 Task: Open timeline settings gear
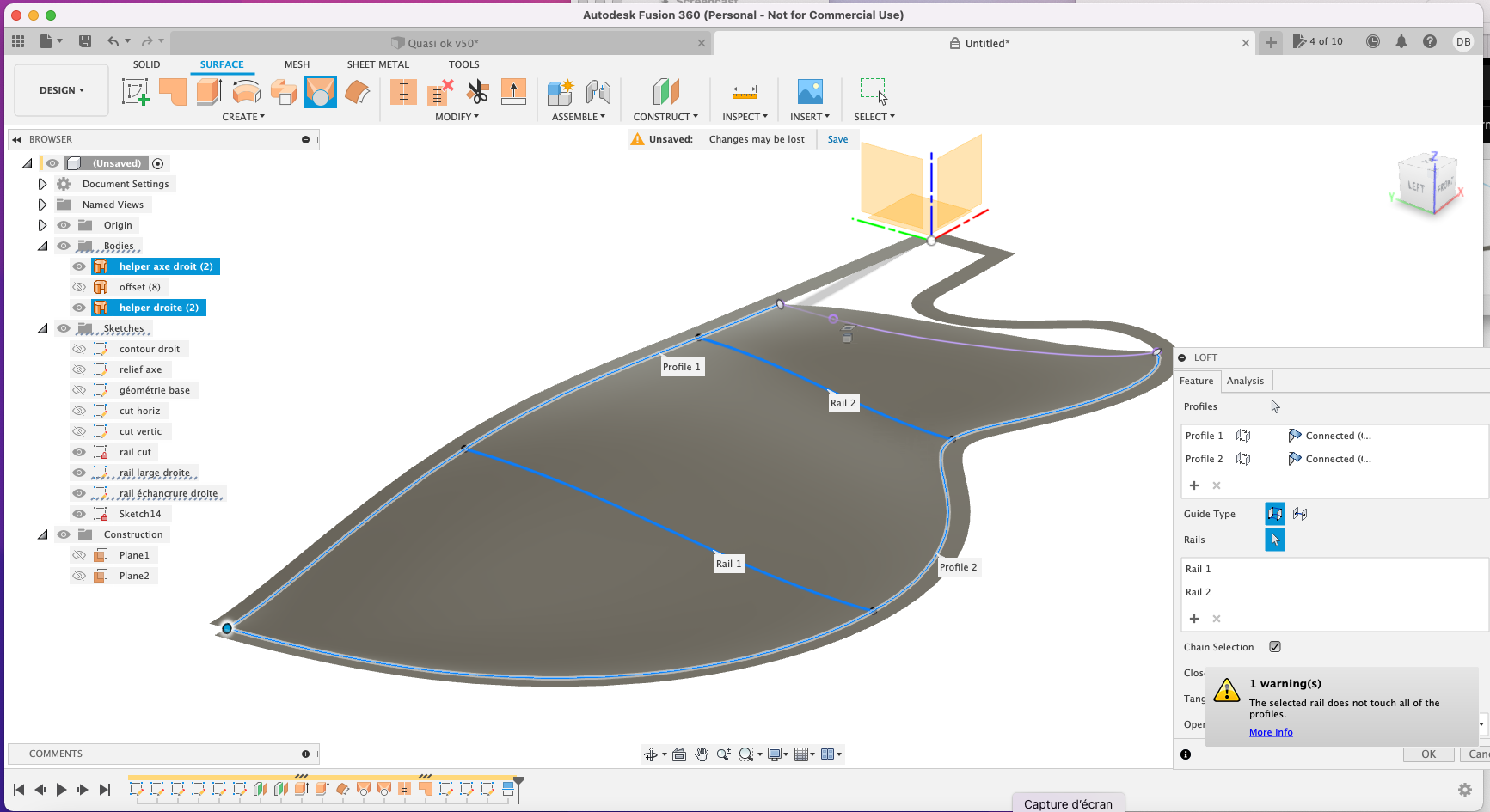(x=1465, y=790)
